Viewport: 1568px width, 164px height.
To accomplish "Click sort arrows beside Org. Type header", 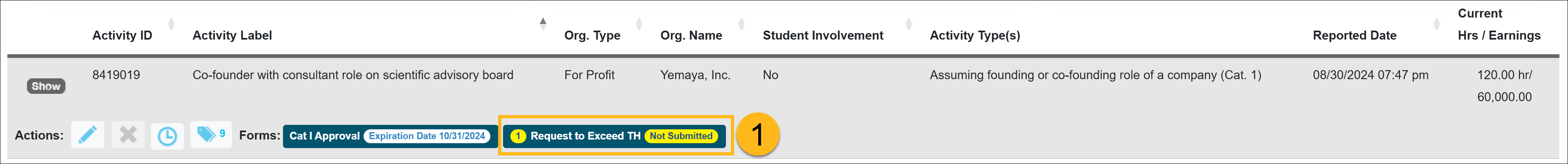I will coord(639,24).
